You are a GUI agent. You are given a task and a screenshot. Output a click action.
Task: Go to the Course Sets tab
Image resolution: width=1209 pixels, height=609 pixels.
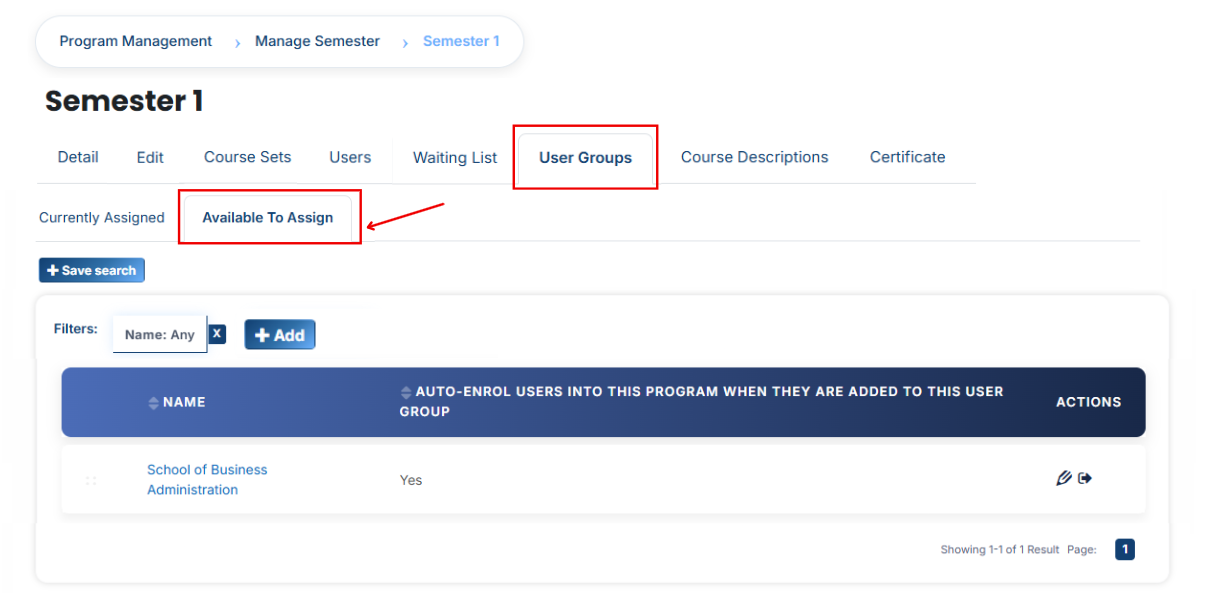click(248, 157)
